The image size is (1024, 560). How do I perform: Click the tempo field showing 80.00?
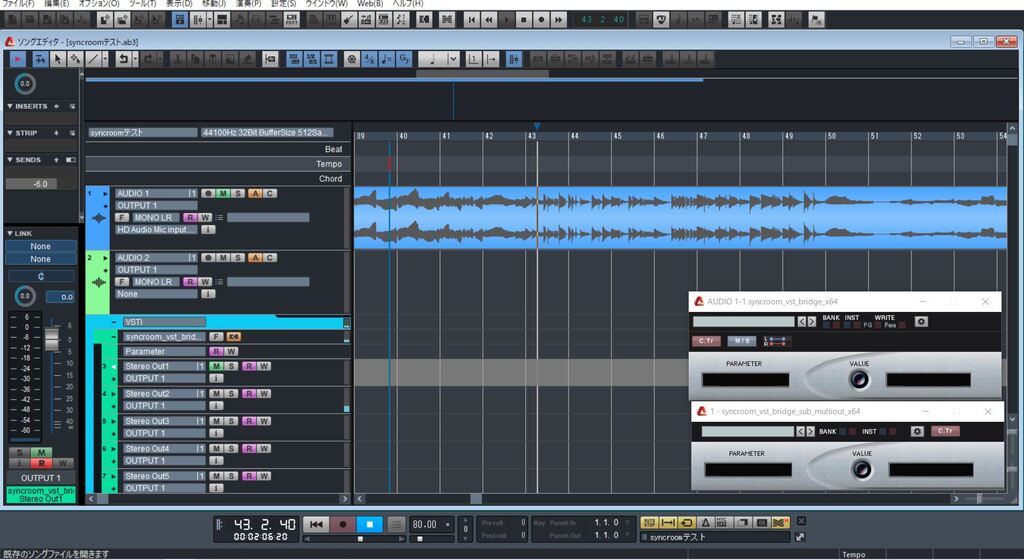pyautogui.click(x=426, y=524)
